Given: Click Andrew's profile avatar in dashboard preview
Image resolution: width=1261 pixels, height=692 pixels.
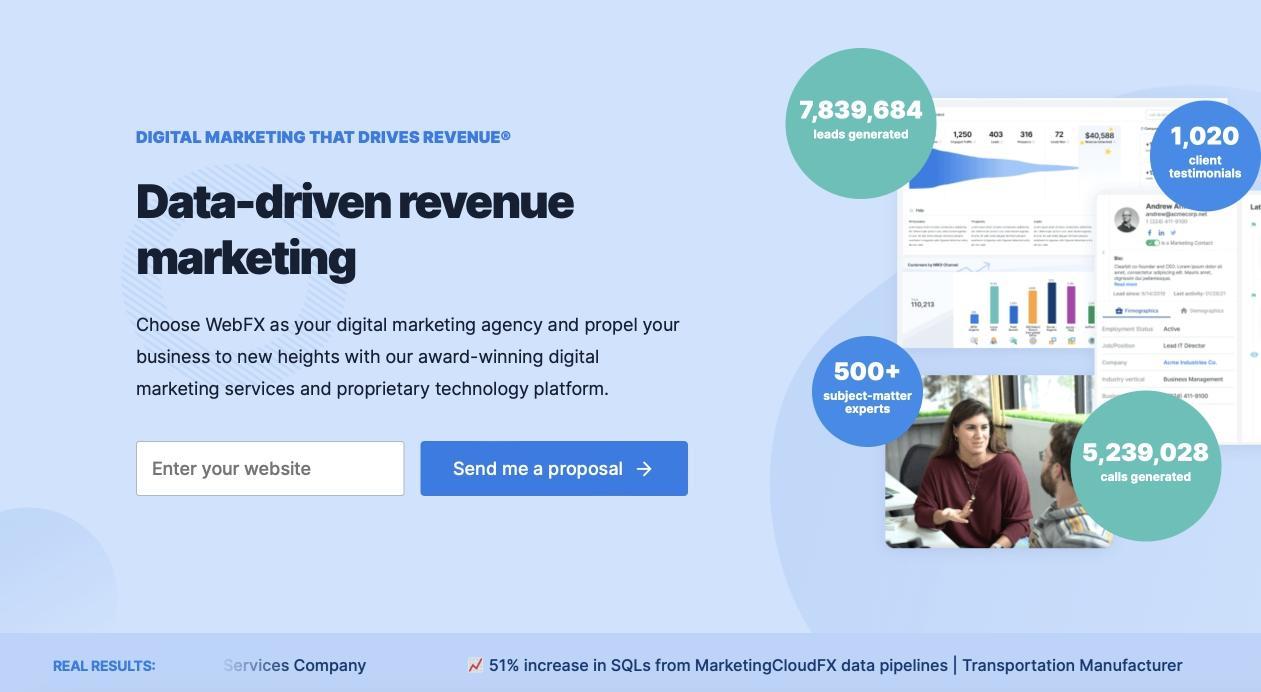Looking at the screenshot, I should (x=1126, y=219).
